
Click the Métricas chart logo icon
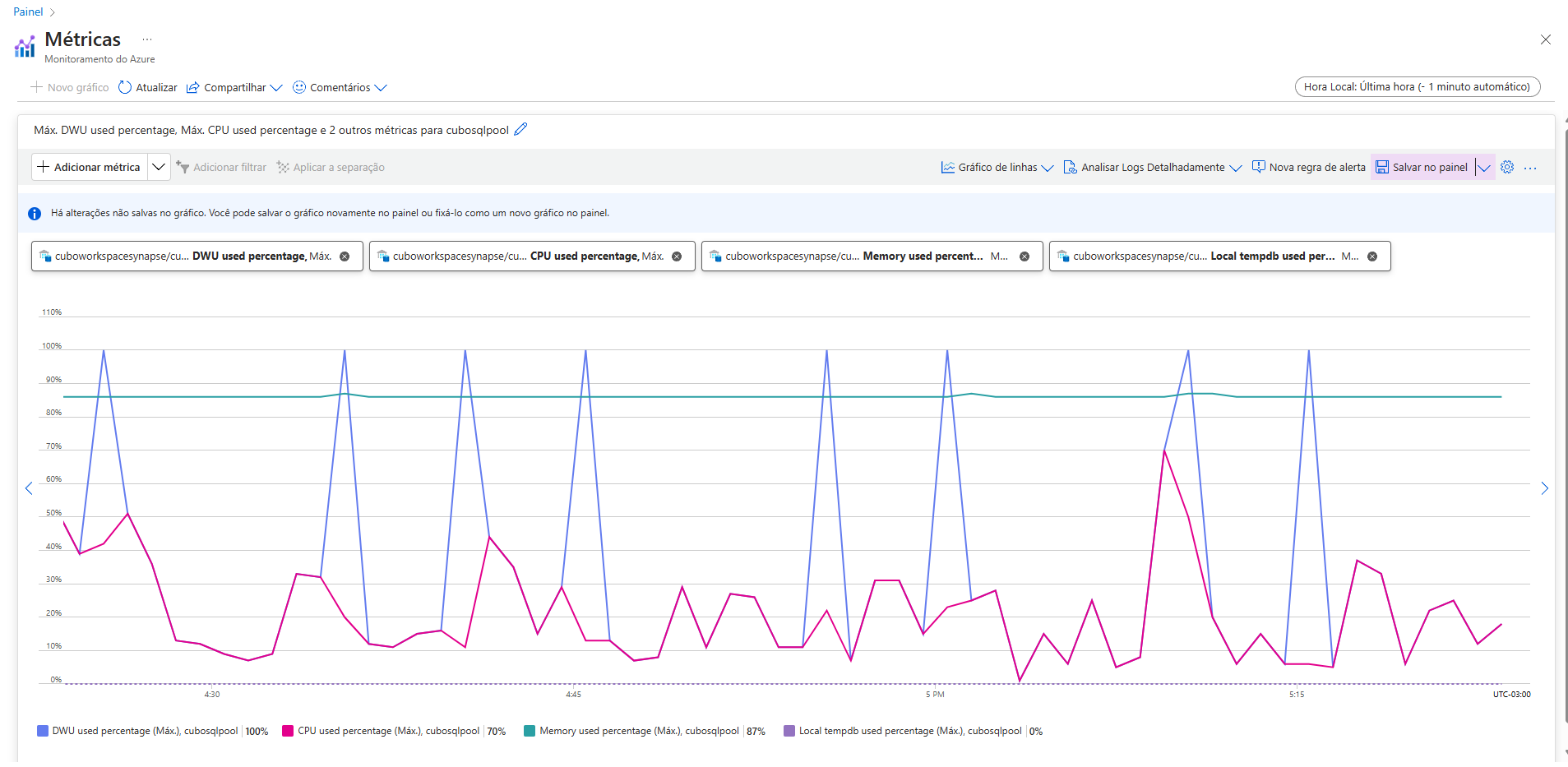pyautogui.click(x=25, y=47)
